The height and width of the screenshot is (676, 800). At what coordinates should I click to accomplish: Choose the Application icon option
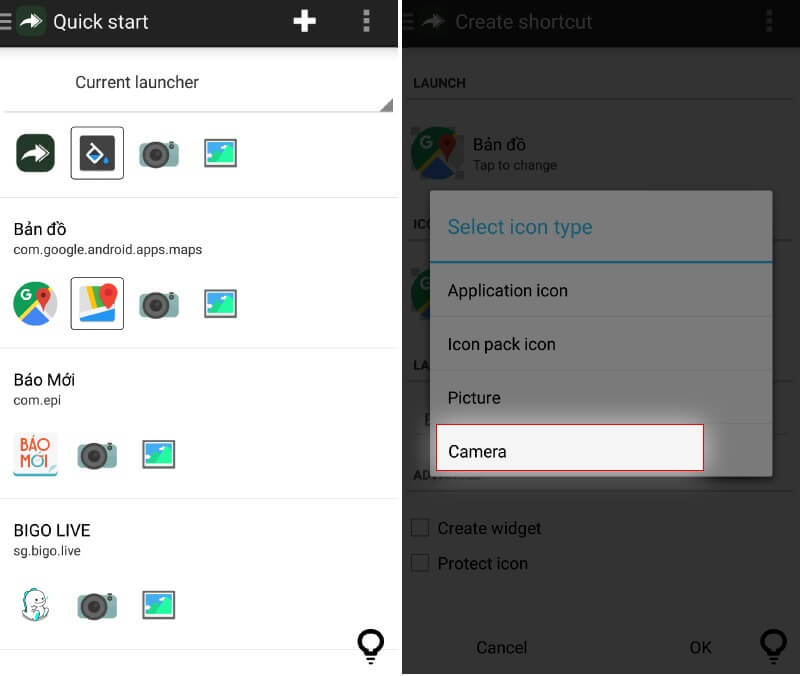tap(601, 290)
